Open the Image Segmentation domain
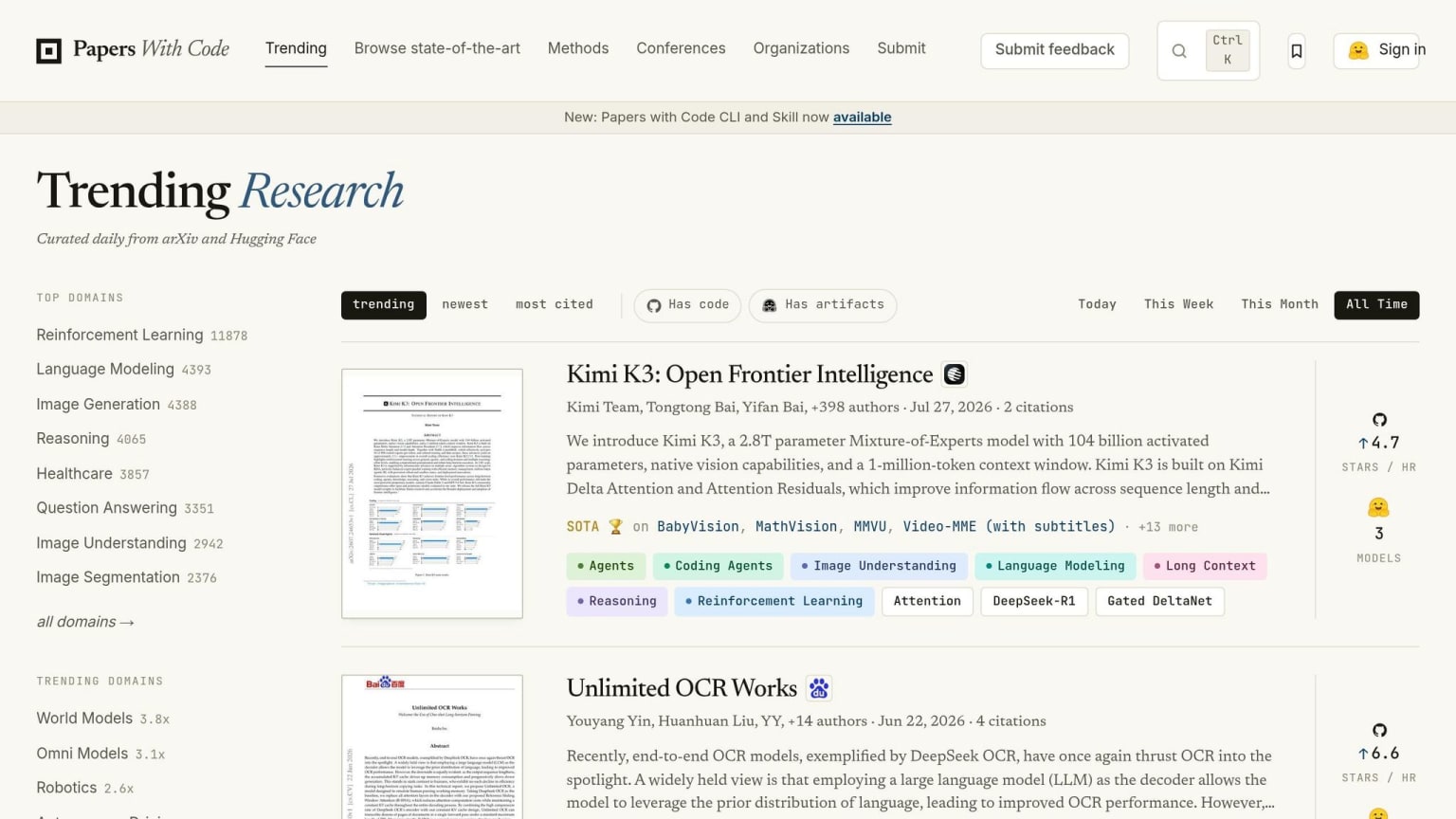 click(126, 577)
